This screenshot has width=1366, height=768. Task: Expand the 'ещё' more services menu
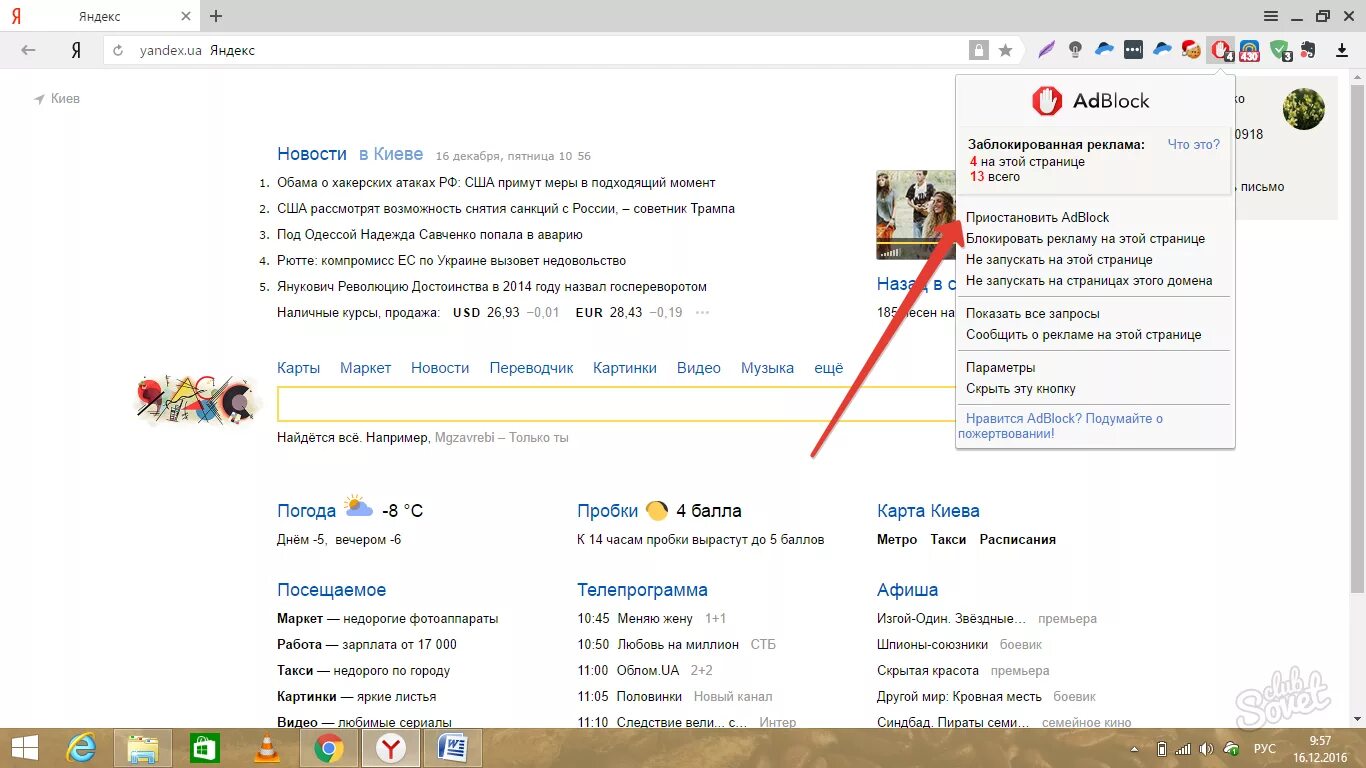828,368
